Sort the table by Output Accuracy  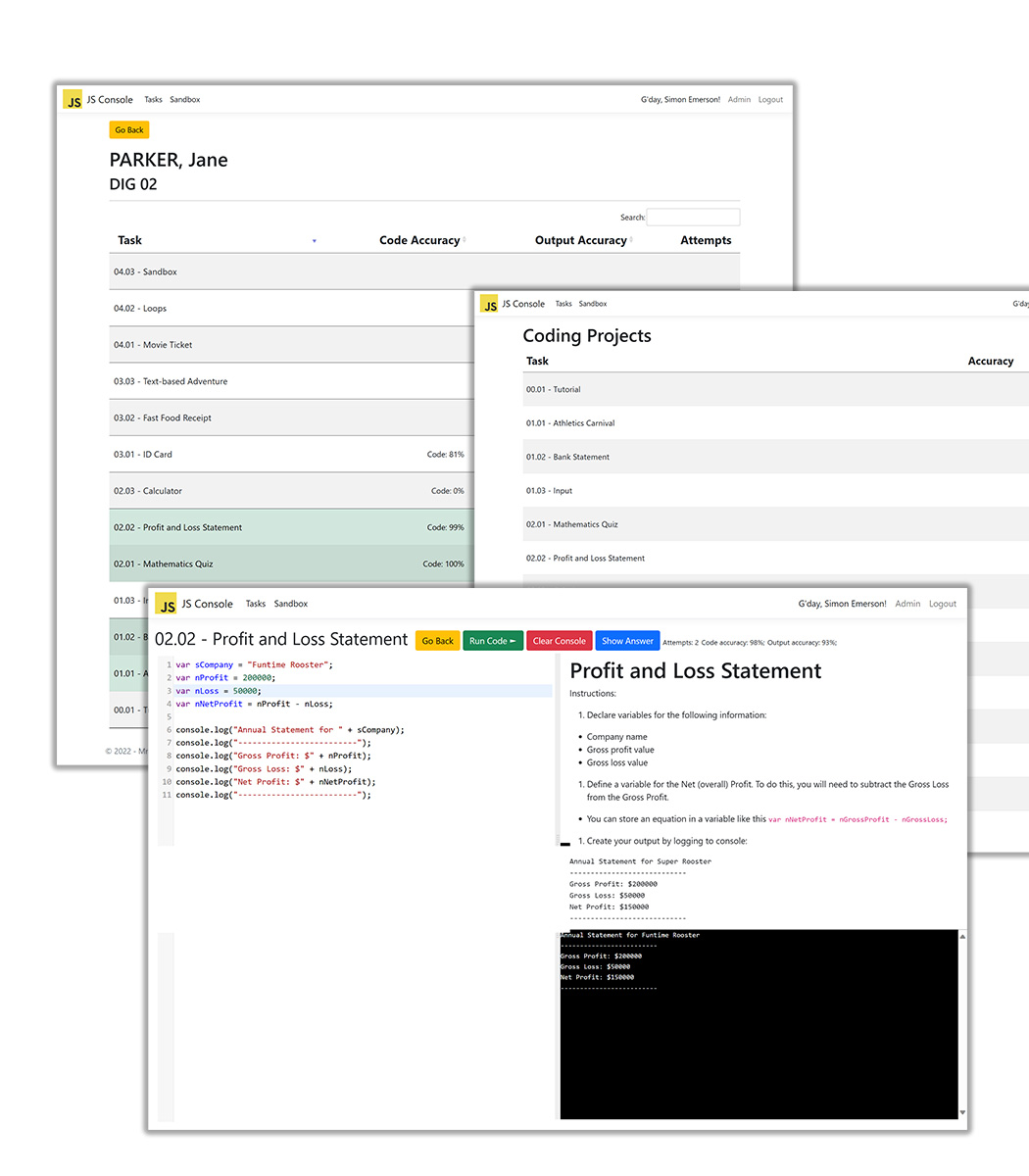(581, 240)
